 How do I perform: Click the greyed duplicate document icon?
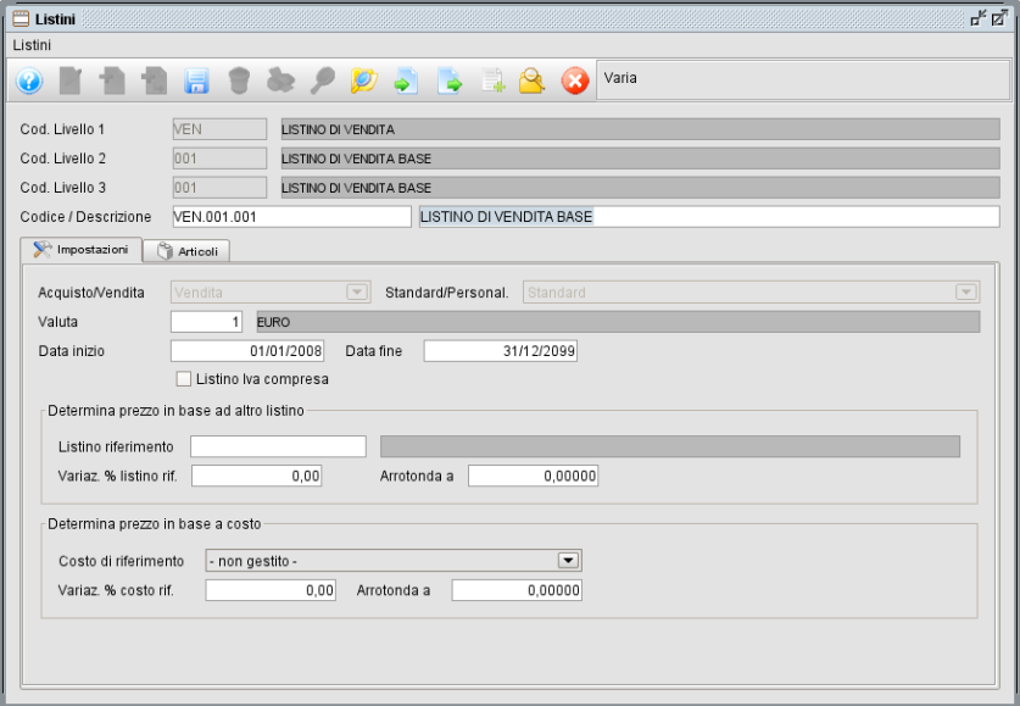point(154,81)
